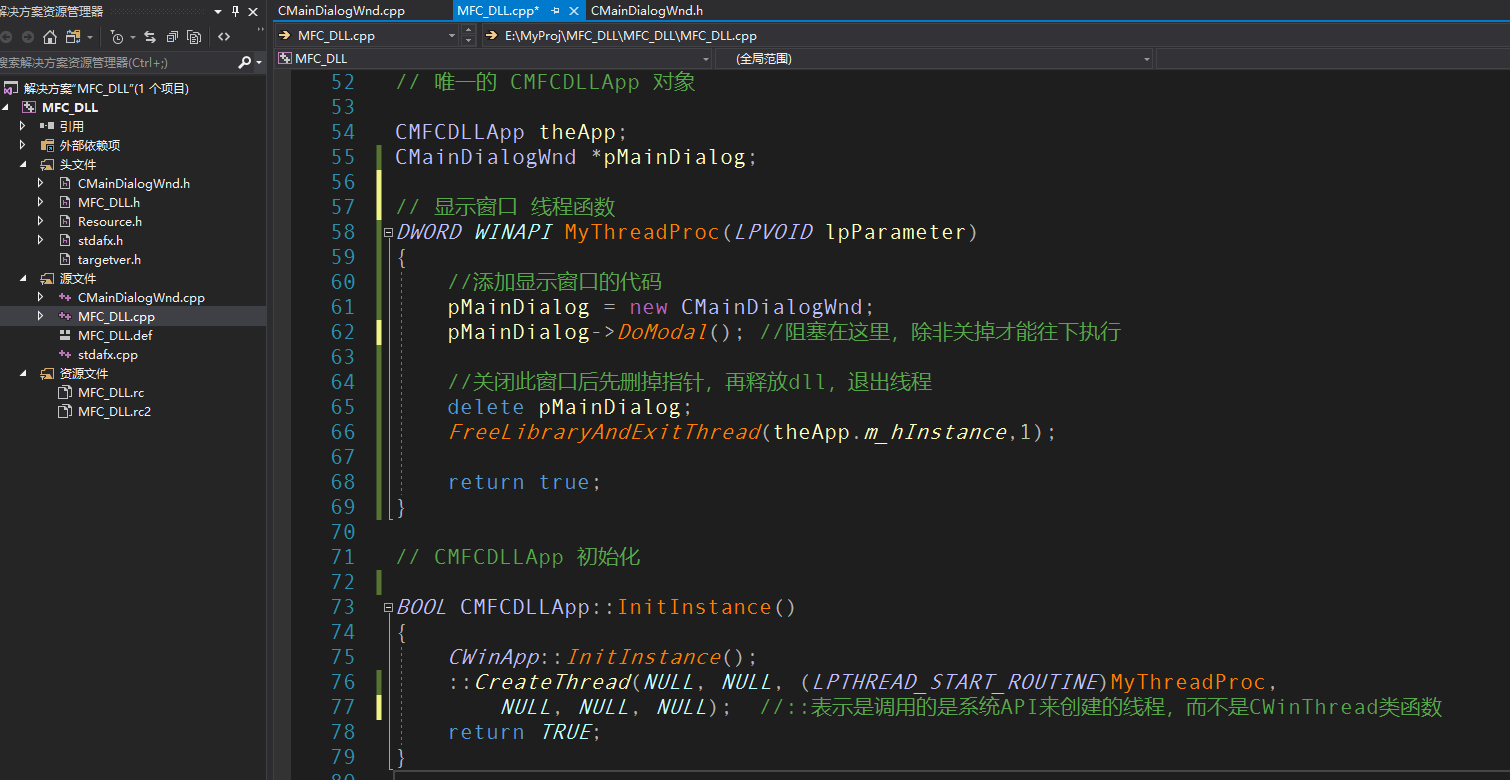Click the pending changes filter clock icon
Image resolution: width=1510 pixels, height=780 pixels.
click(117, 37)
